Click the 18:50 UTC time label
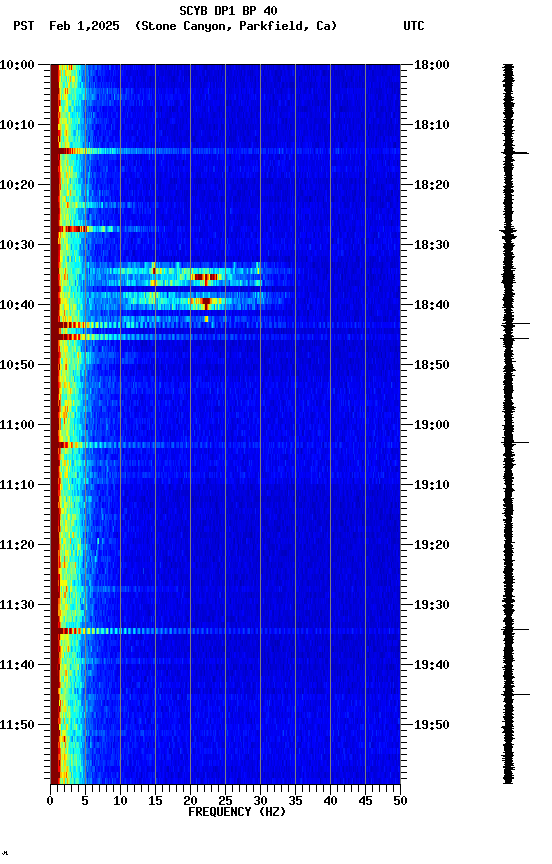552x864 pixels. click(x=432, y=365)
